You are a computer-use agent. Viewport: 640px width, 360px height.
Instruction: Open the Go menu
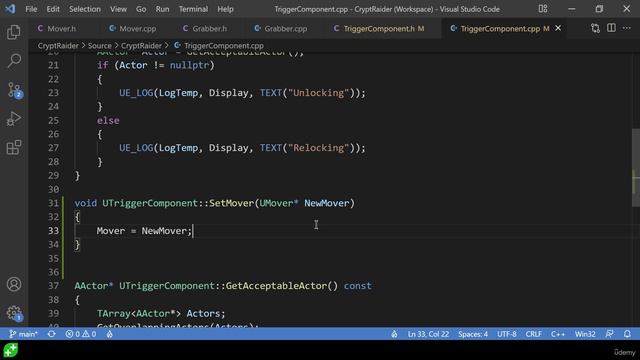coord(141,9)
